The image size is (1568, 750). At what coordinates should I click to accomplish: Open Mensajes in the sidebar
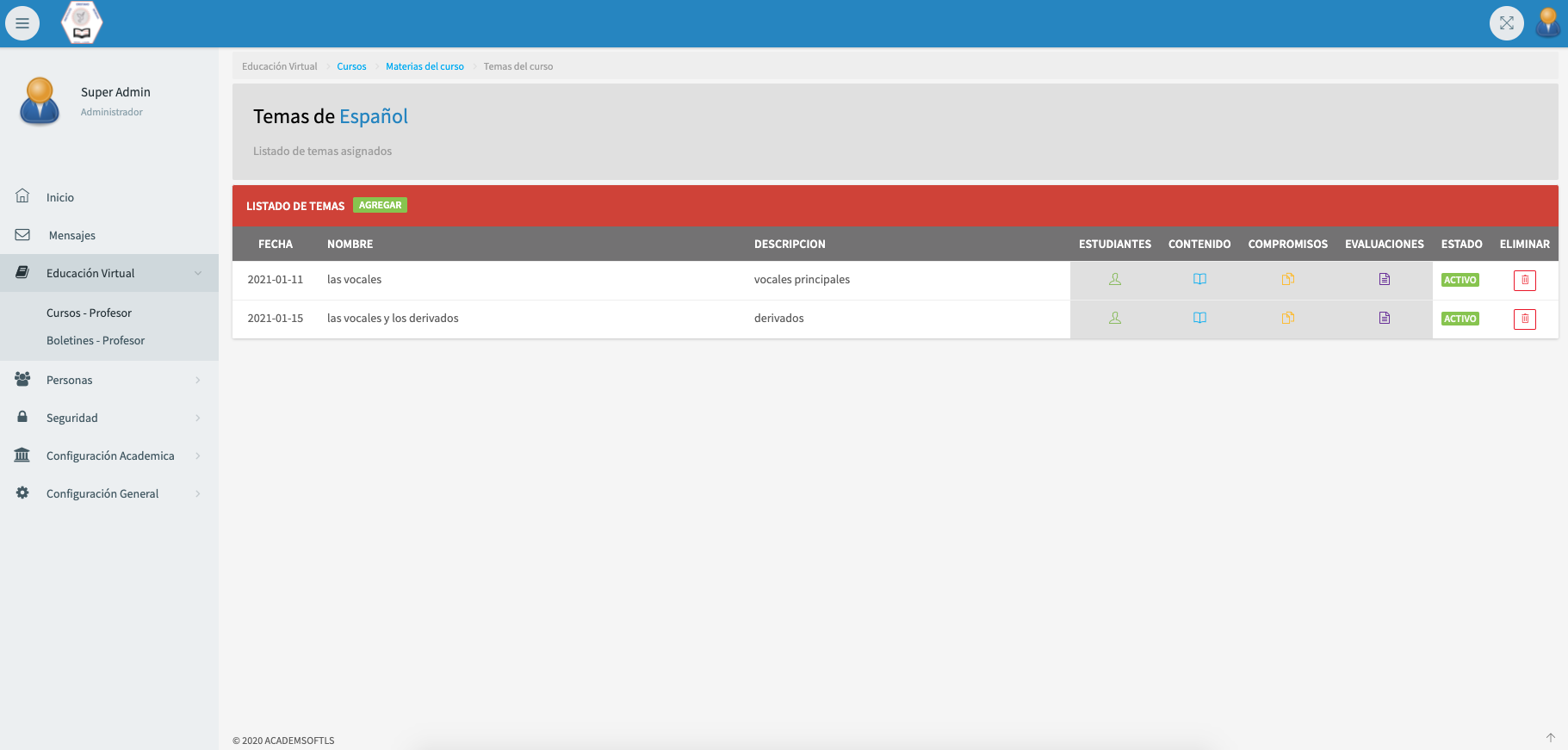tap(71, 235)
